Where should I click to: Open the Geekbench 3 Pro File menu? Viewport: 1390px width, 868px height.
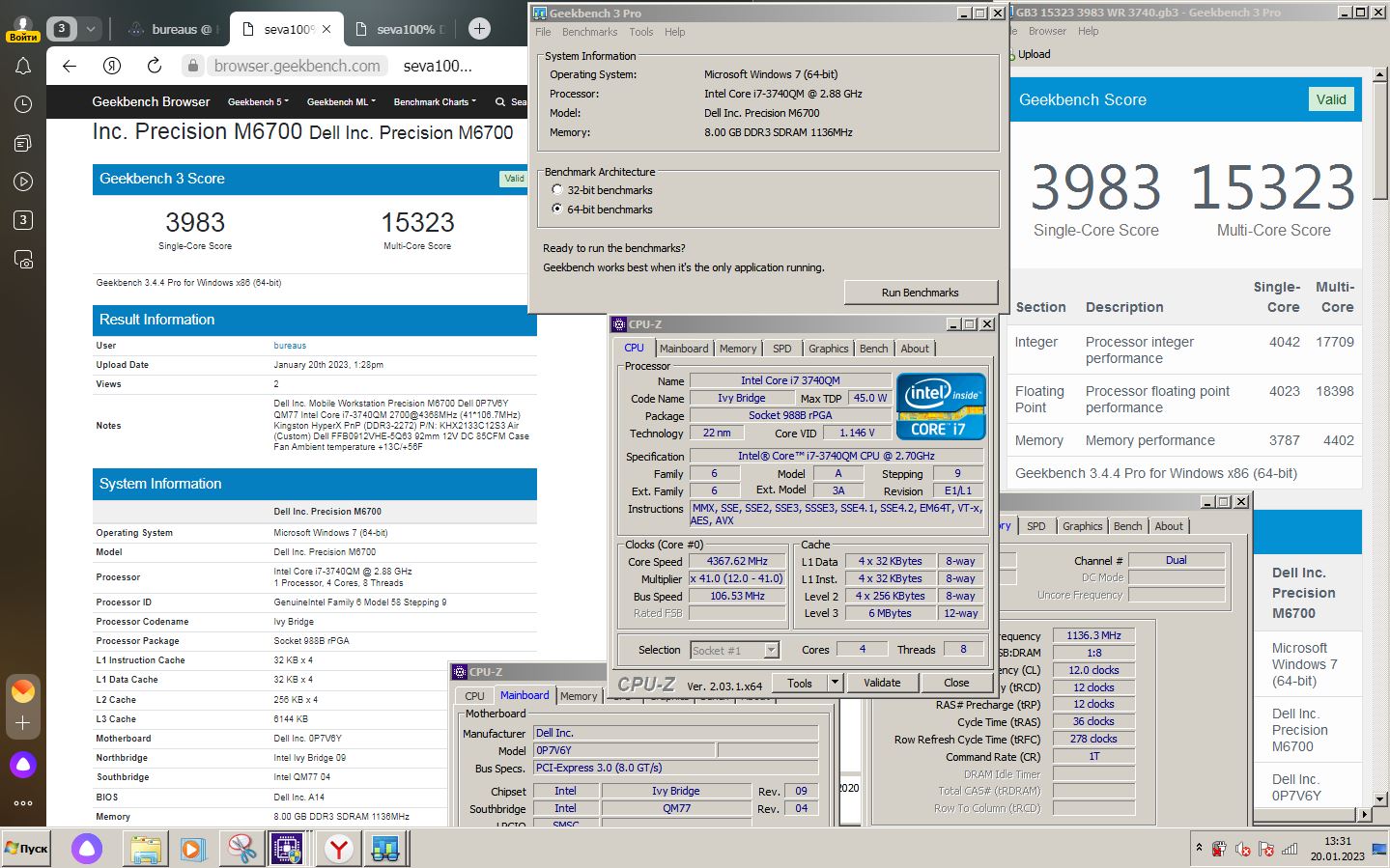click(543, 32)
